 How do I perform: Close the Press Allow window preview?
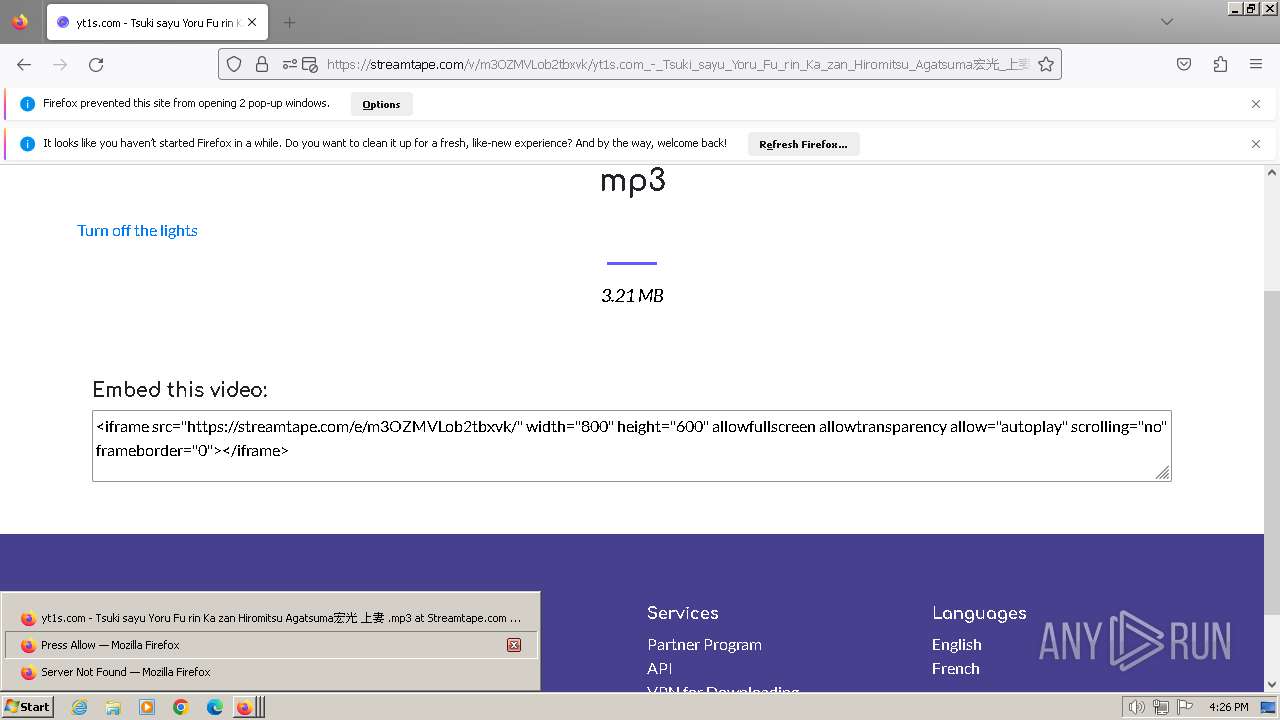tap(514, 645)
